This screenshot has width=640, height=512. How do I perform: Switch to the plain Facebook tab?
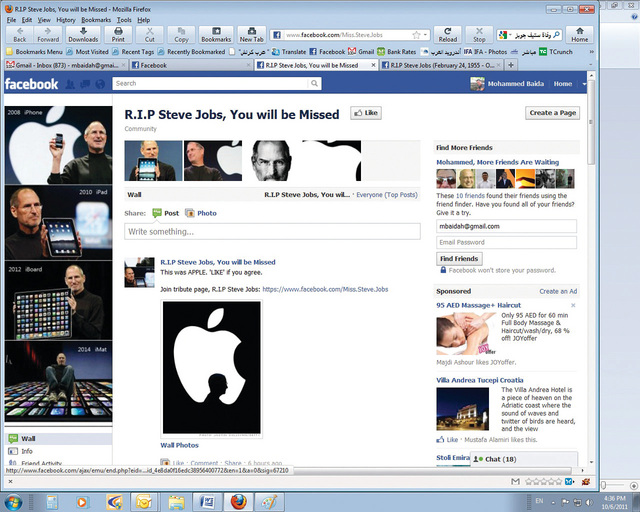pyautogui.click(x=191, y=65)
